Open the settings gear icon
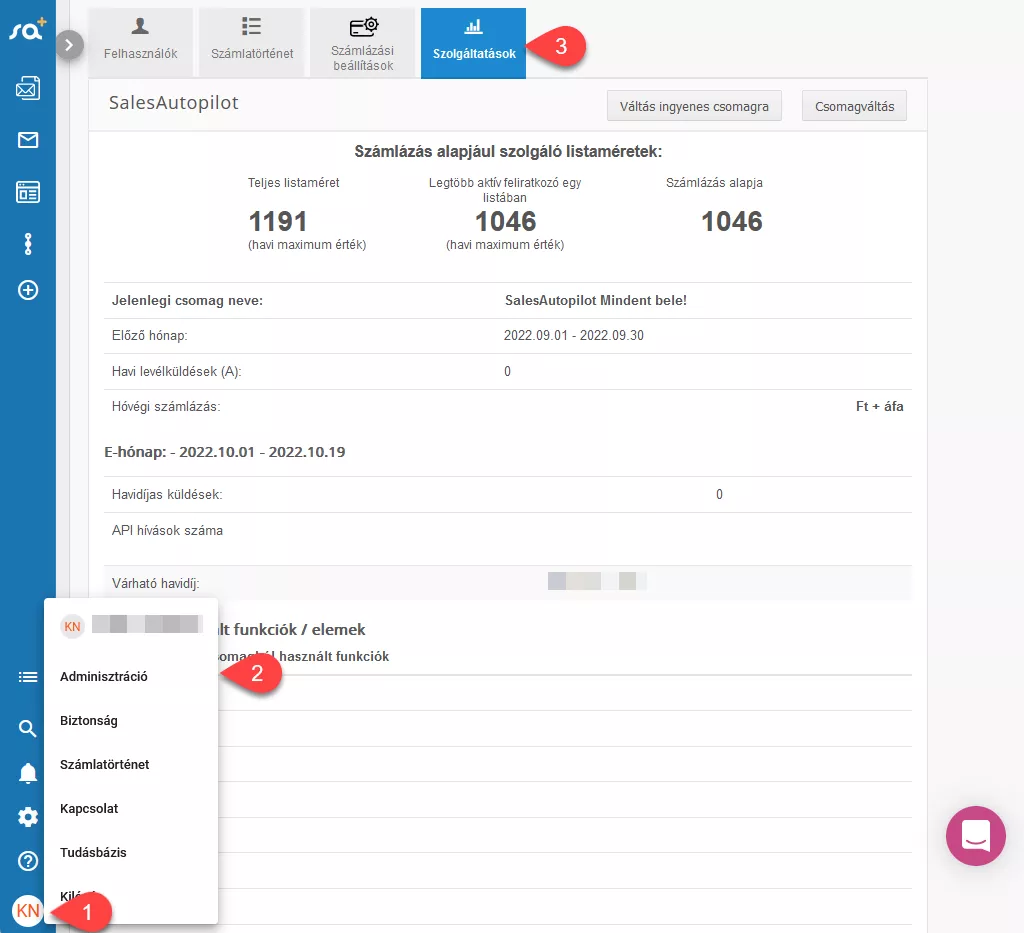 (x=27, y=817)
